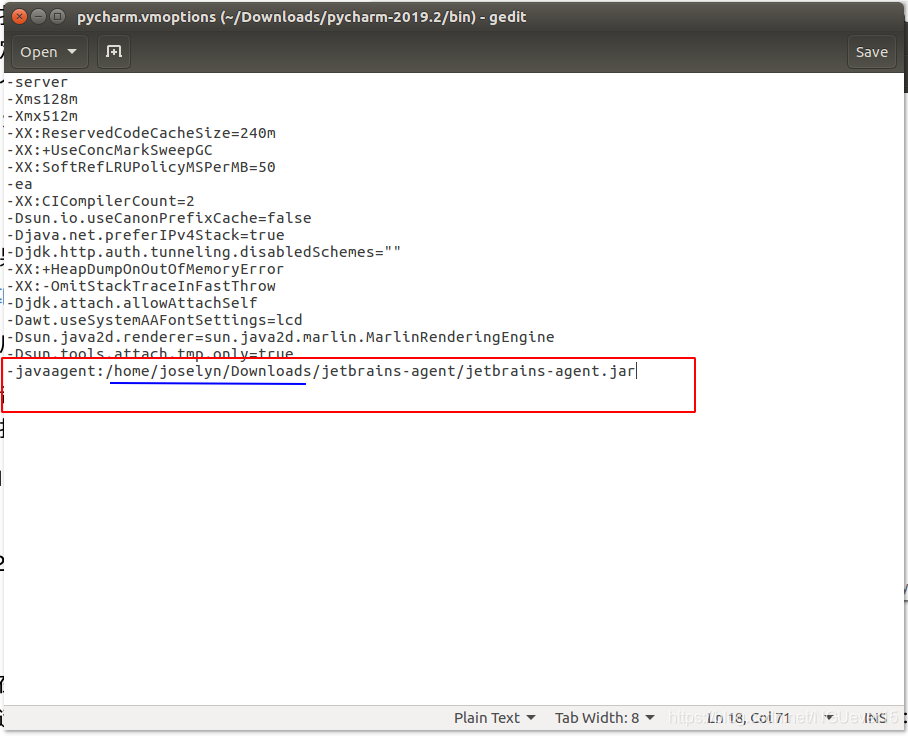This screenshot has width=908, height=736.
Task: Click the '-XX:SoftRefLRUPolicyMSPerMB=50' line
Action: [141, 167]
